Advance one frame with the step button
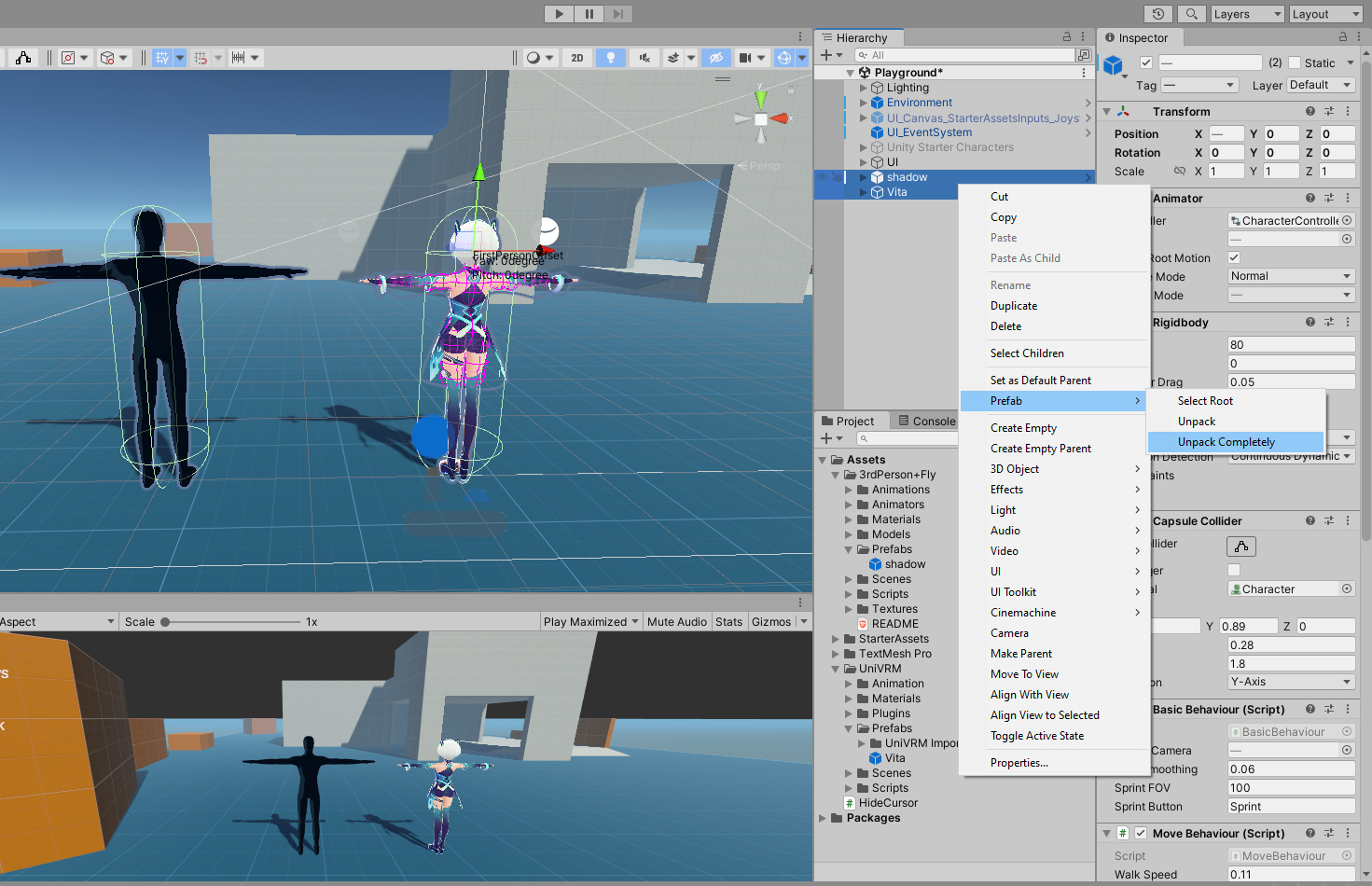Image resolution: width=1372 pixels, height=886 pixels. pos(618,14)
